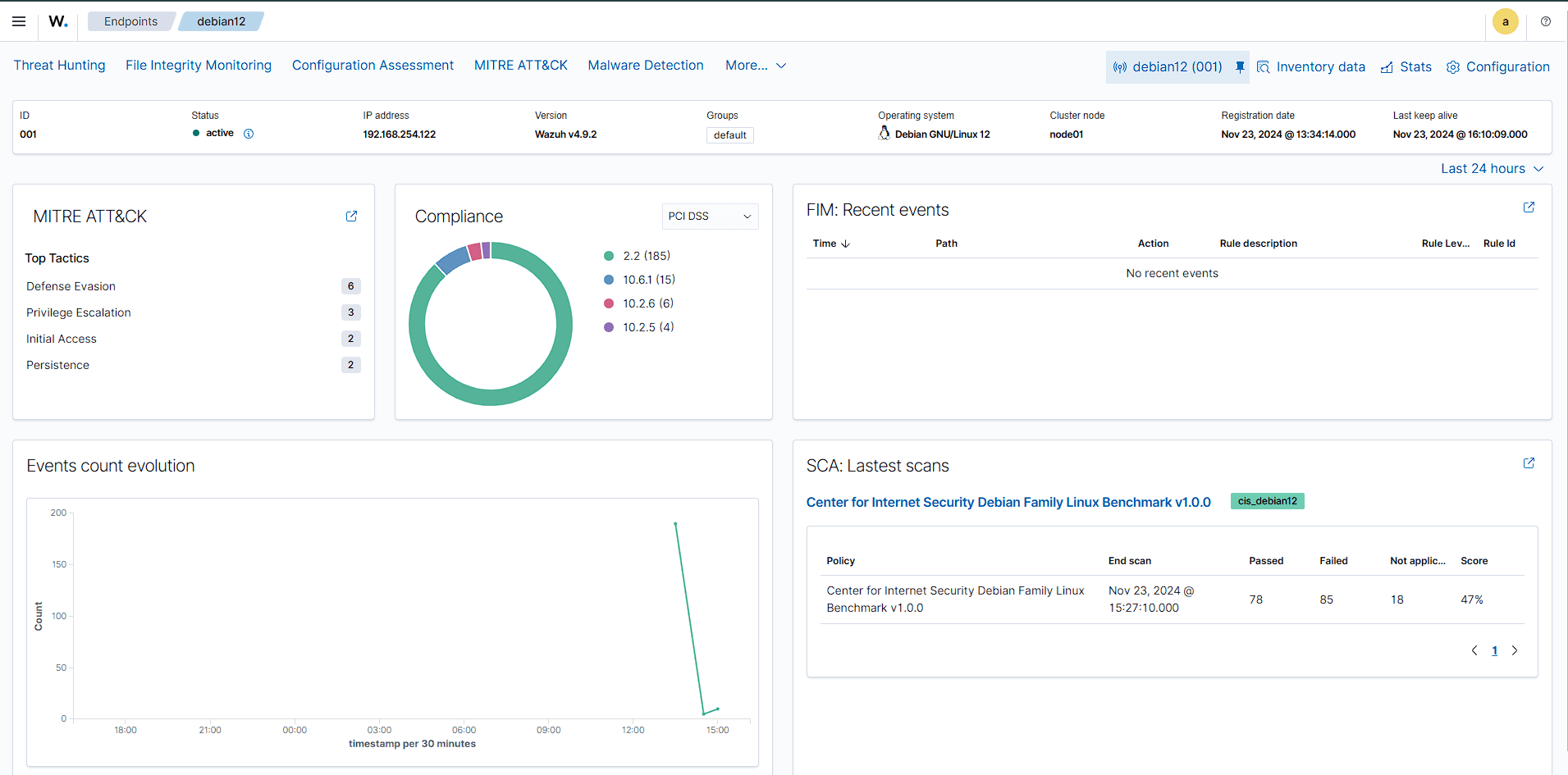Open SCA latest scans external link icon
The height and width of the screenshot is (775, 1568).
pos(1529,463)
